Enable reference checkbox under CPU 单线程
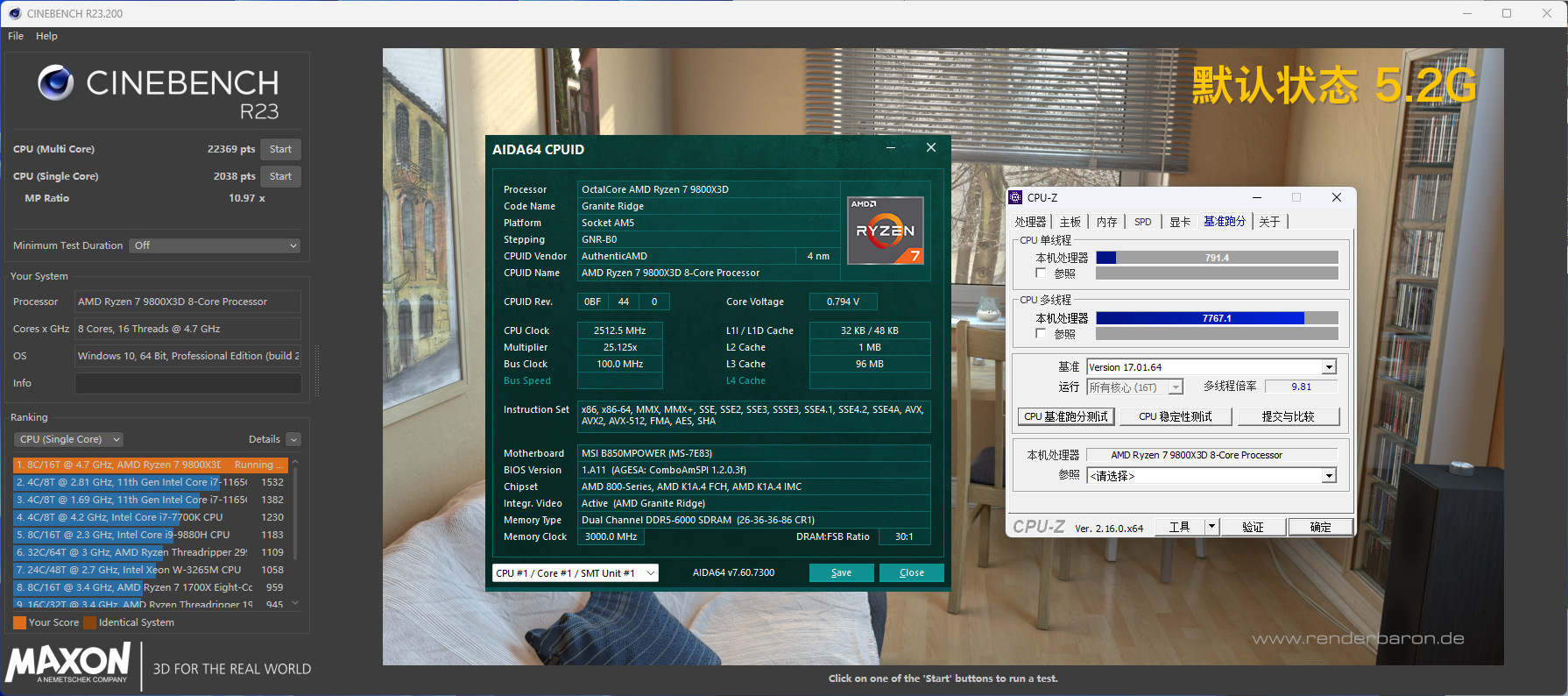Image resolution: width=1568 pixels, height=696 pixels. 1041,273
